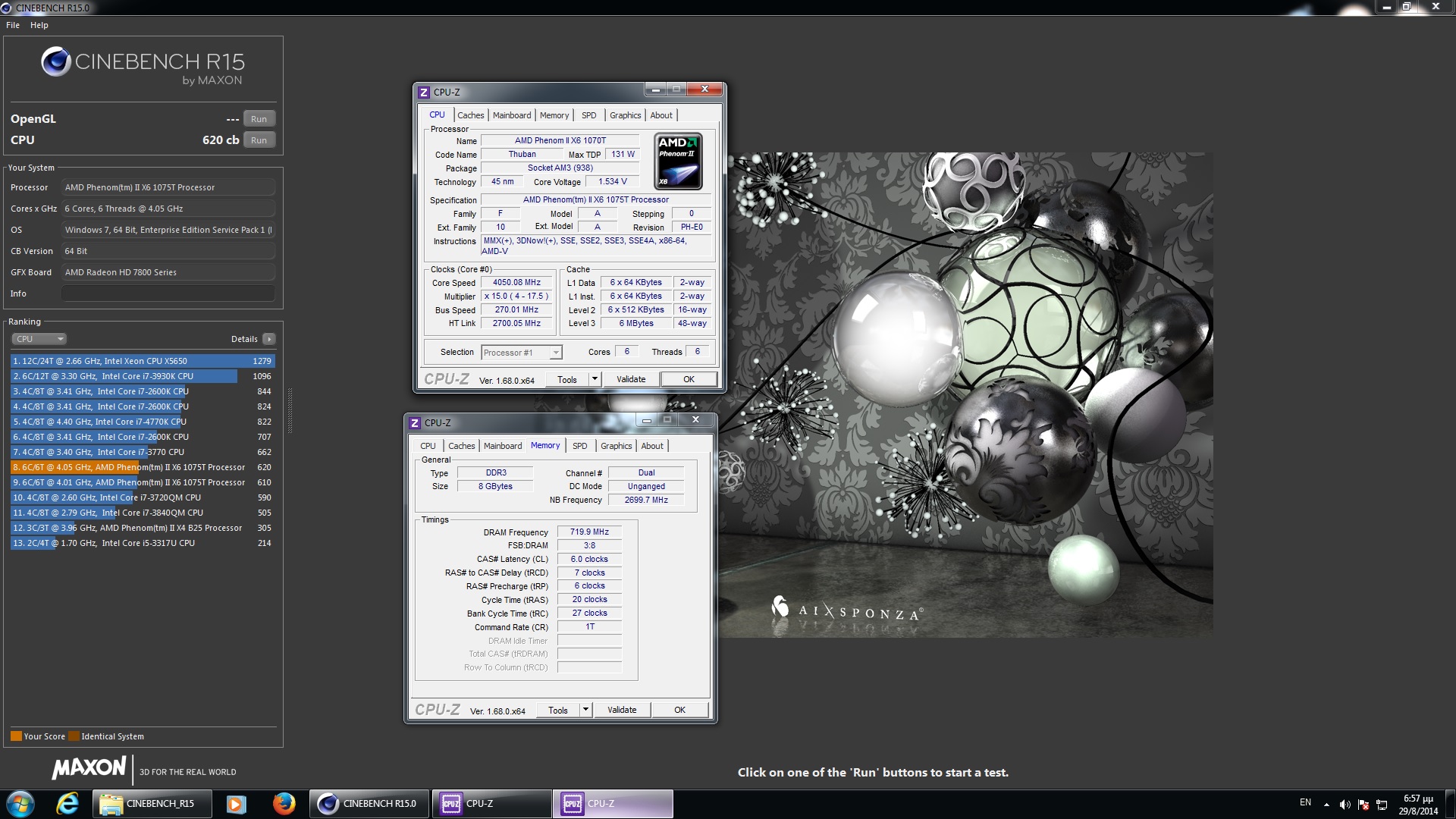
Task: Activate first CPU-Z taskbar button
Action: pos(491,804)
